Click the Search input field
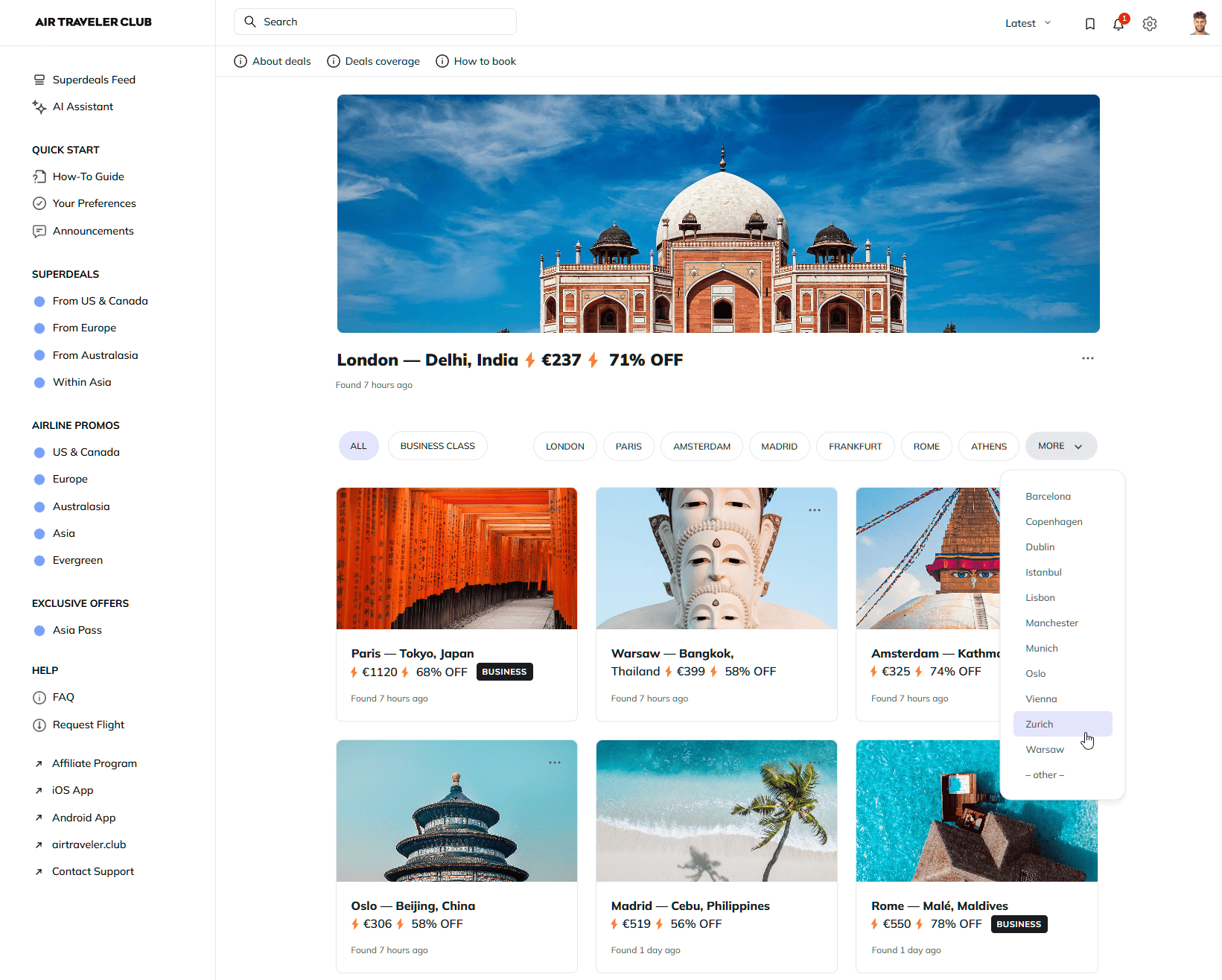Screen dimensions: 1222x980 click(375, 22)
